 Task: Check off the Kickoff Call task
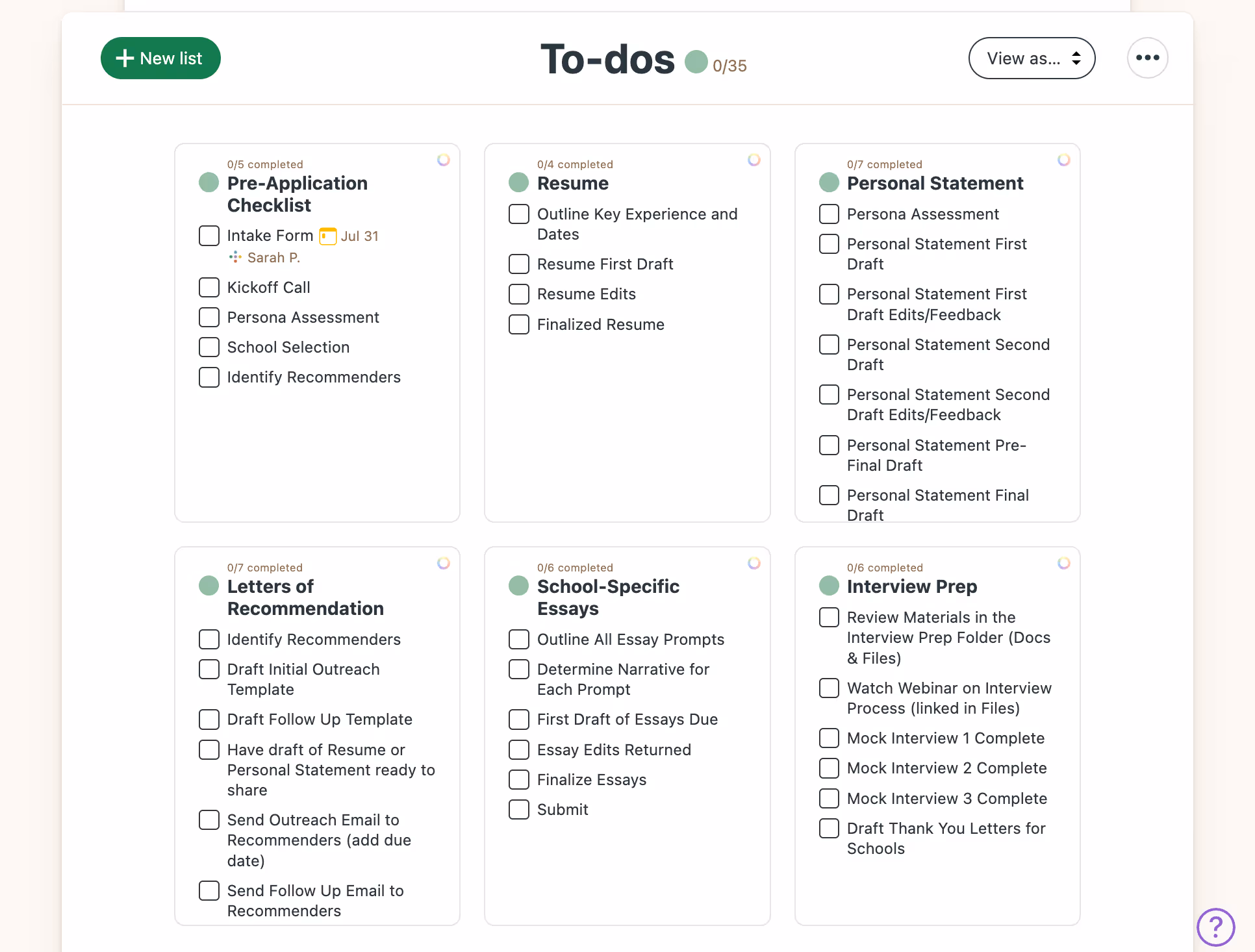tap(209, 287)
